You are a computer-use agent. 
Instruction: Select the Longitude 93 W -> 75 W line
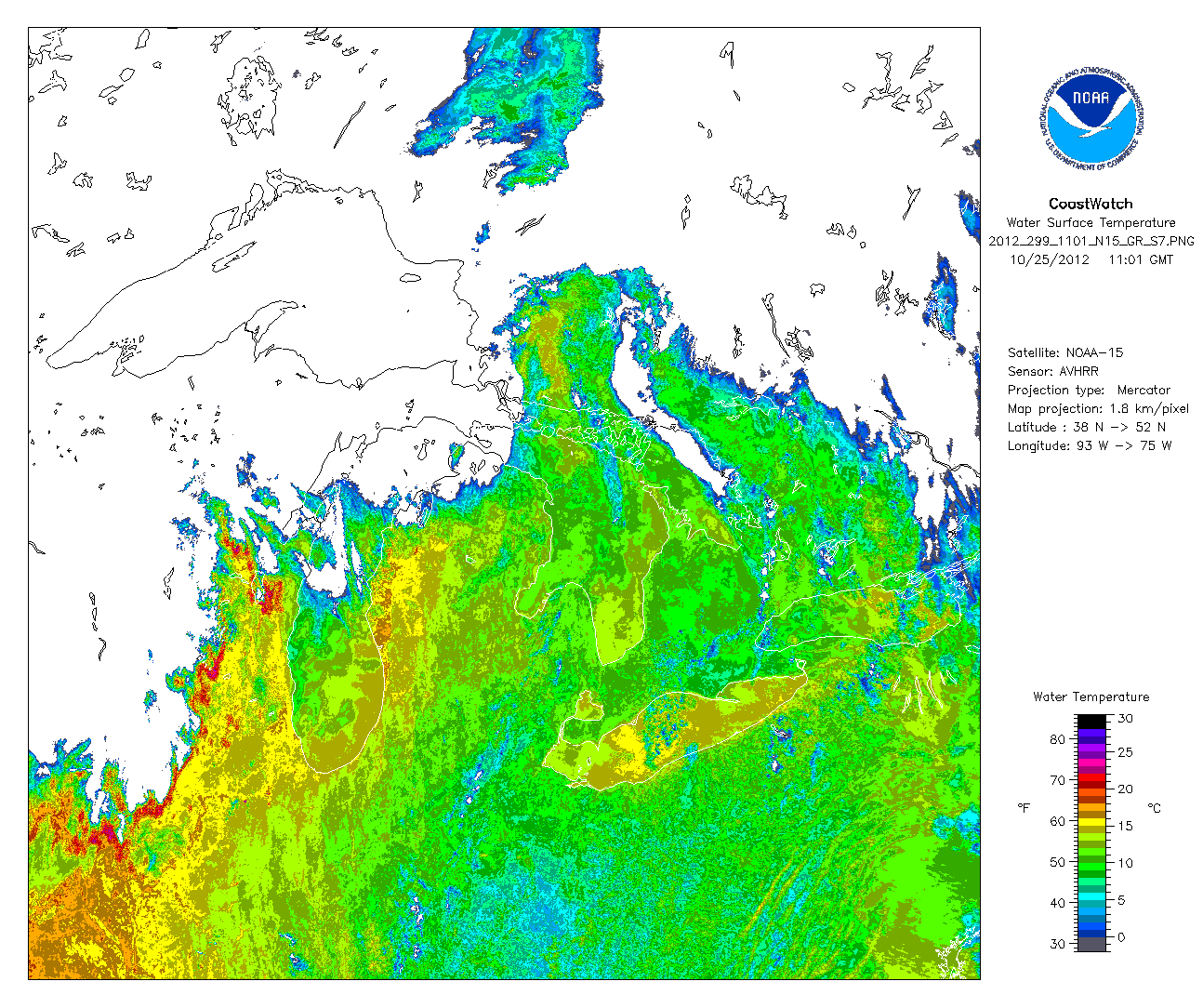click(x=1090, y=445)
